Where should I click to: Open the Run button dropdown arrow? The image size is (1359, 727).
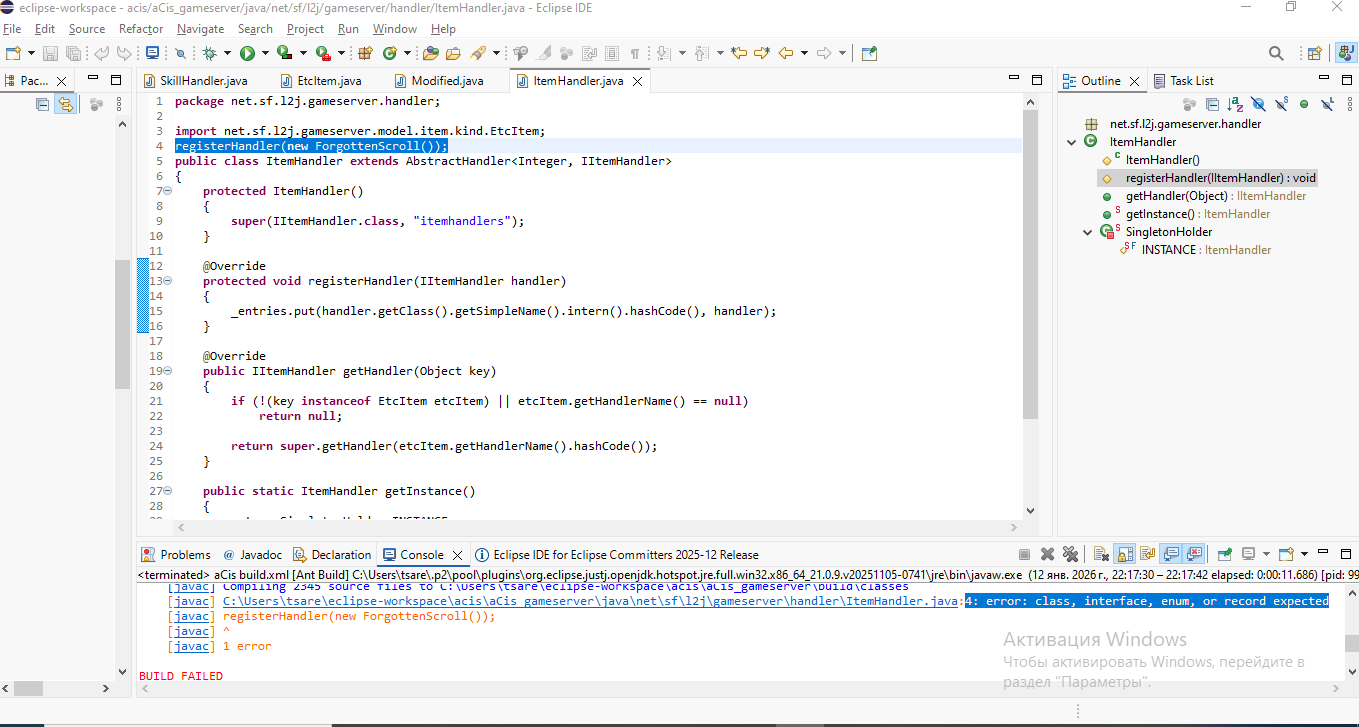264,53
